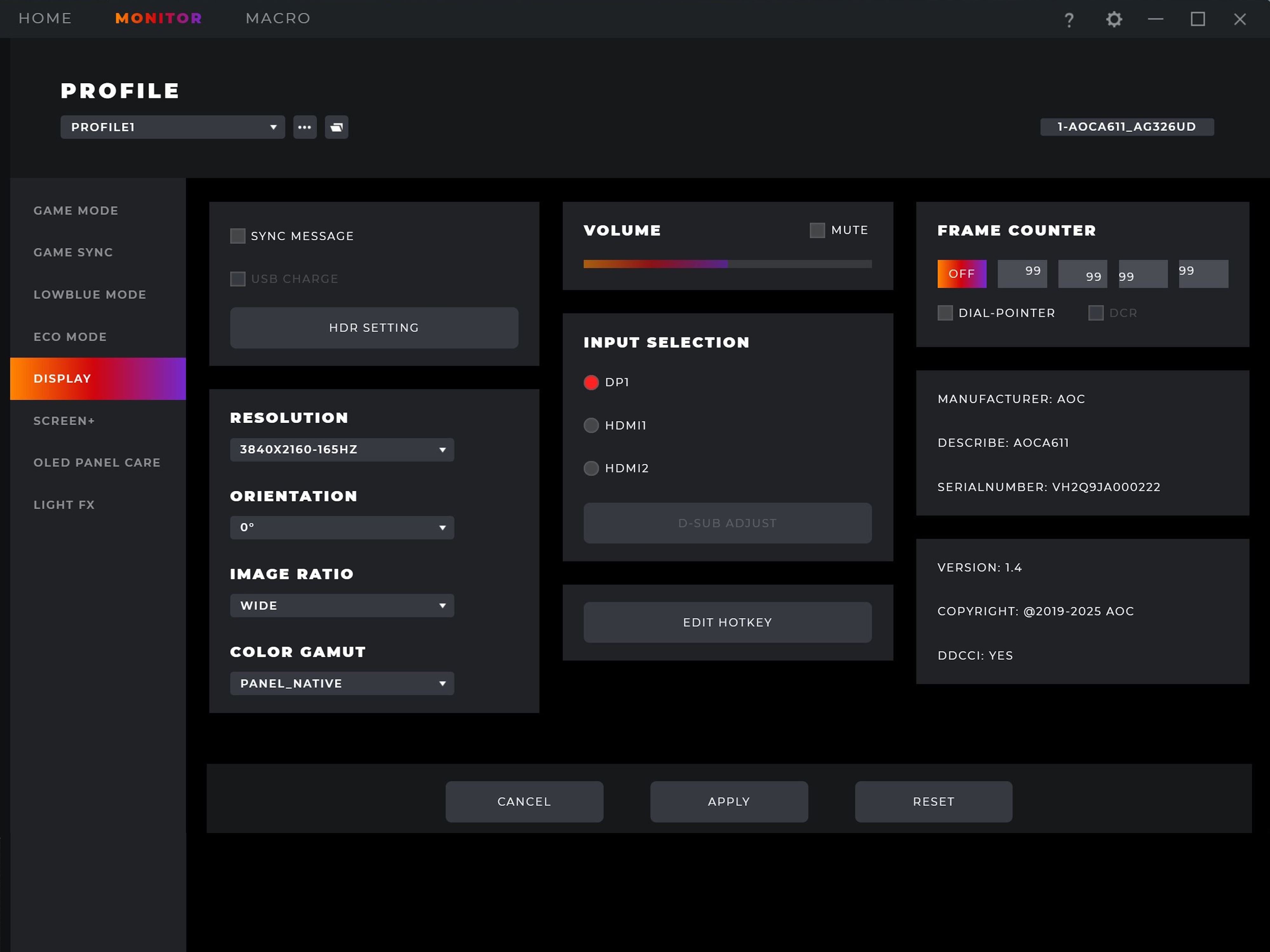Enable the Sync Message checkbox
The image size is (1270, 952).
pyautogui.click(x=238, y=236)
